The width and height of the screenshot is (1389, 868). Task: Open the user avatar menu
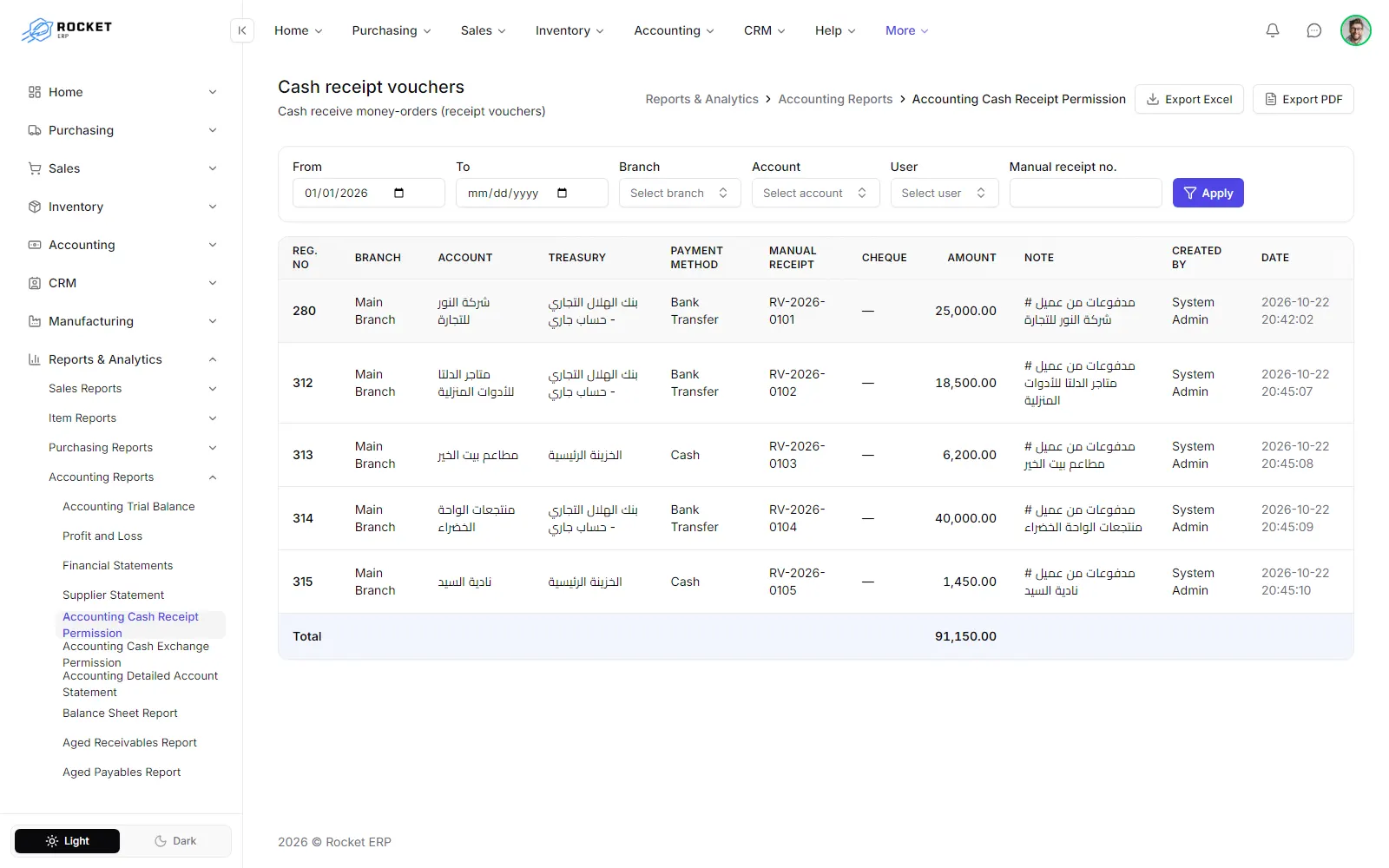(1356, 30)
